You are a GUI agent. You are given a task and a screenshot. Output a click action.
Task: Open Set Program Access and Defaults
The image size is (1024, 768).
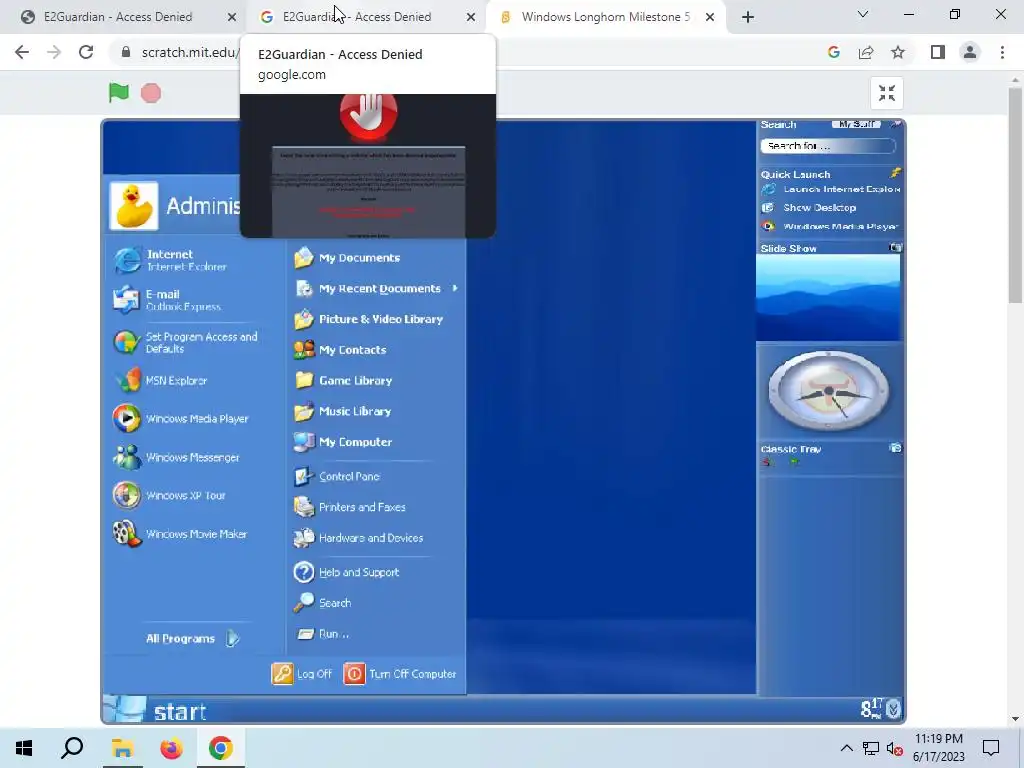pos(185,342)
